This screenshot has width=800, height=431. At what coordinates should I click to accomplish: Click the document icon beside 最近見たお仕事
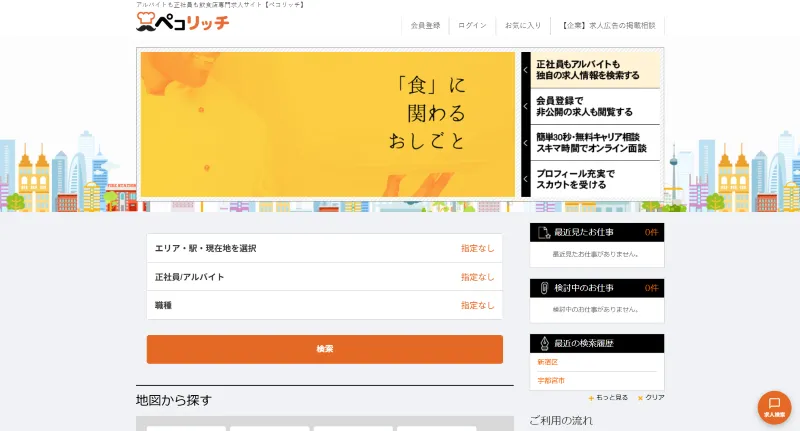point(544,233)
